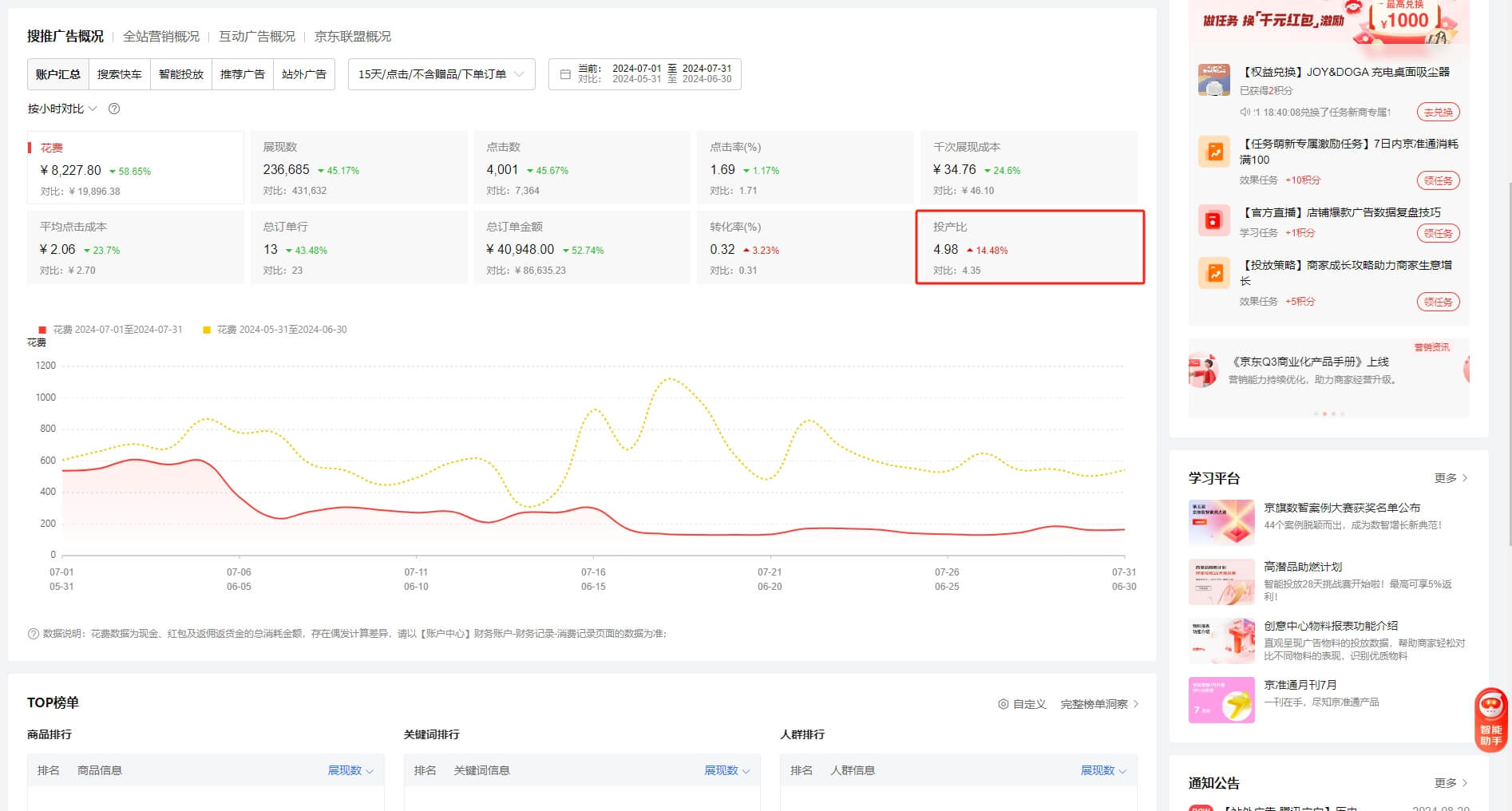Image resolution: width=1512 pixels, height=811 pixels.
Task: Expand the 按小时对比 dropdown
Action: [x=62, y=109]
